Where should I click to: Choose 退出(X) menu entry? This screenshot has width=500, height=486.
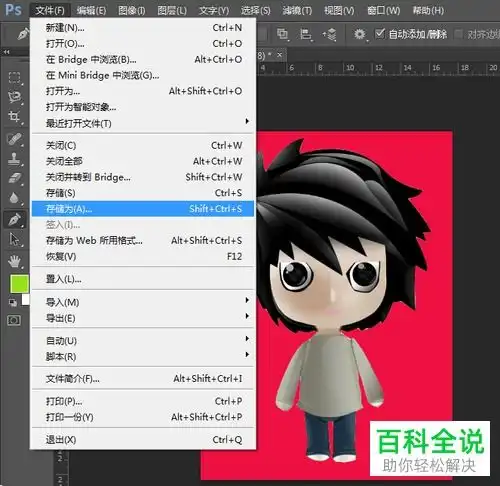tap(143, 440)
